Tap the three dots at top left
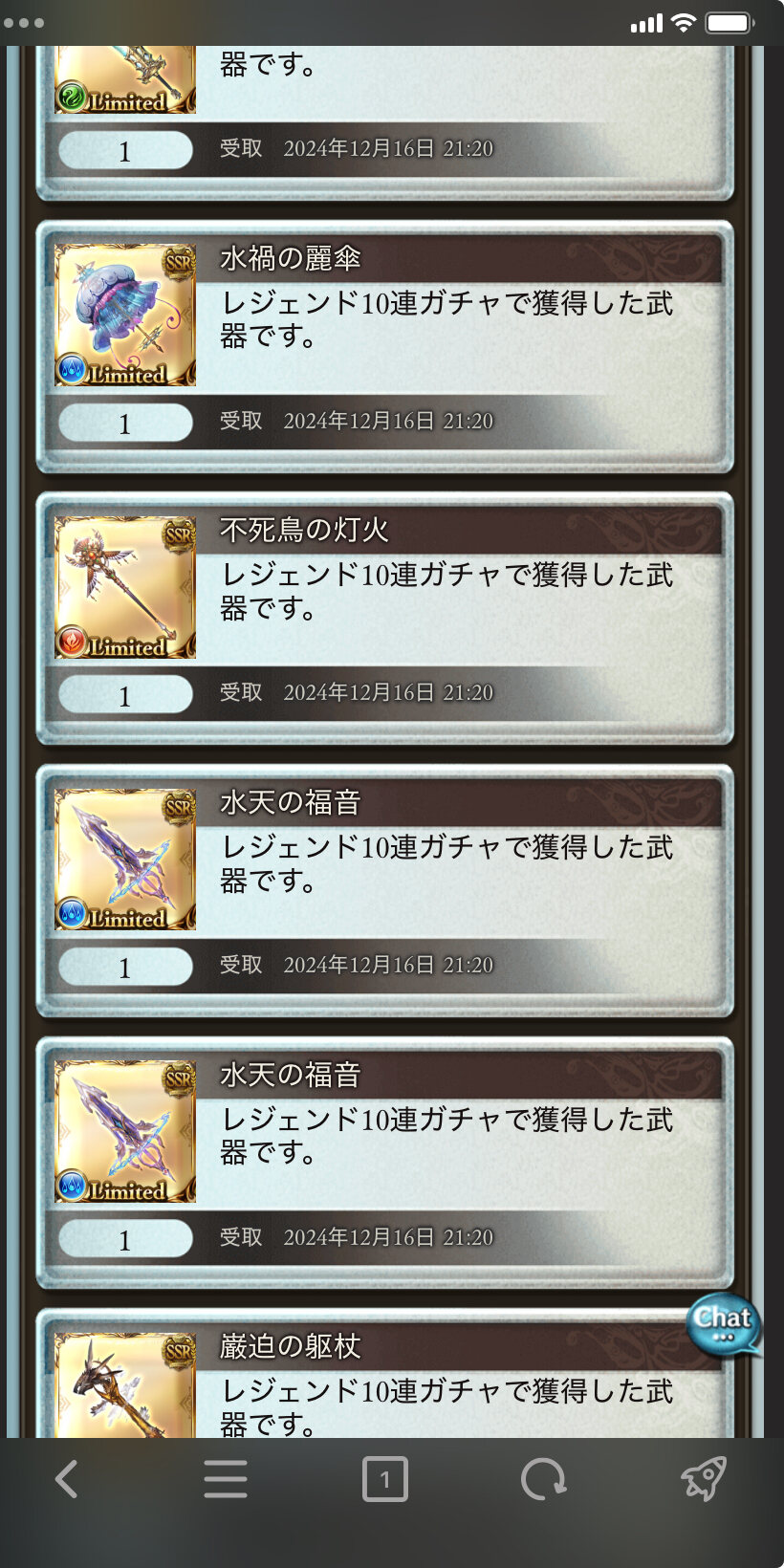Image resolution: width=784 pixels, height=1568 pixels. [x=24, y=23]
